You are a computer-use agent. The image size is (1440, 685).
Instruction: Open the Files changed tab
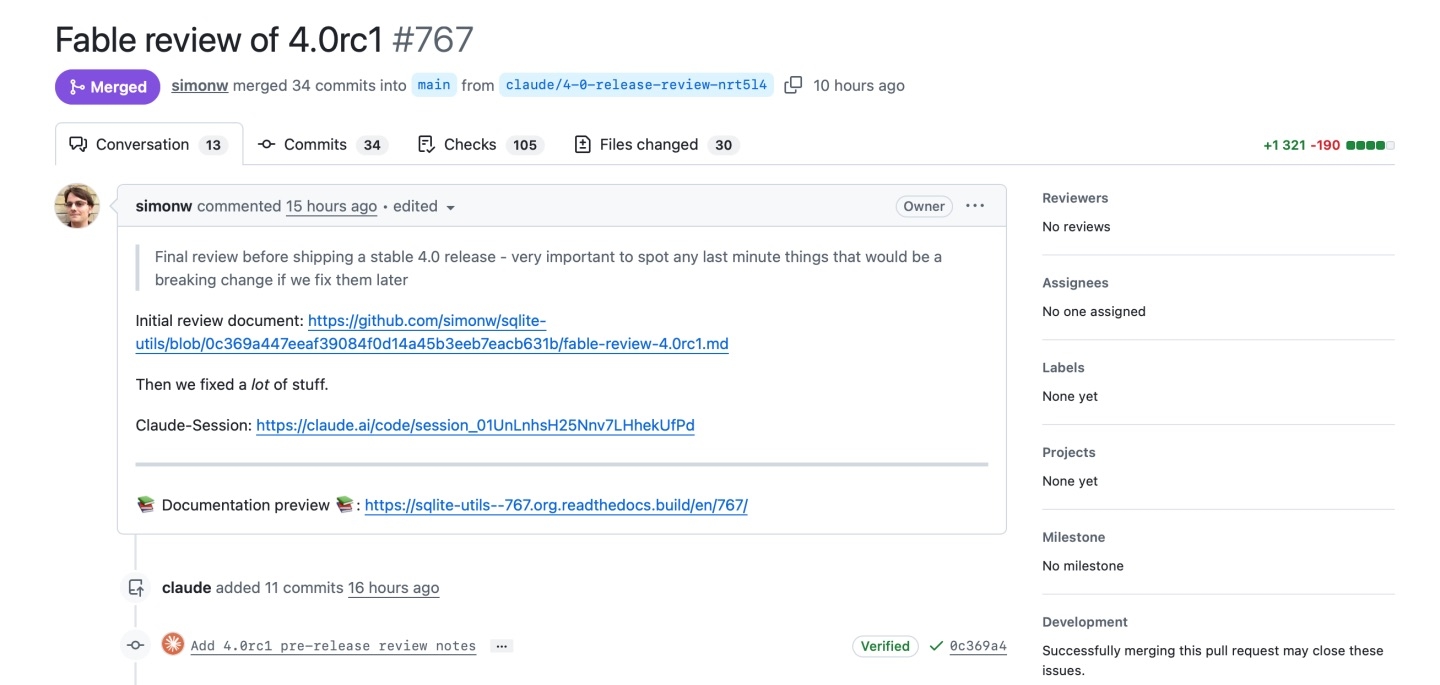click(656, 145)
